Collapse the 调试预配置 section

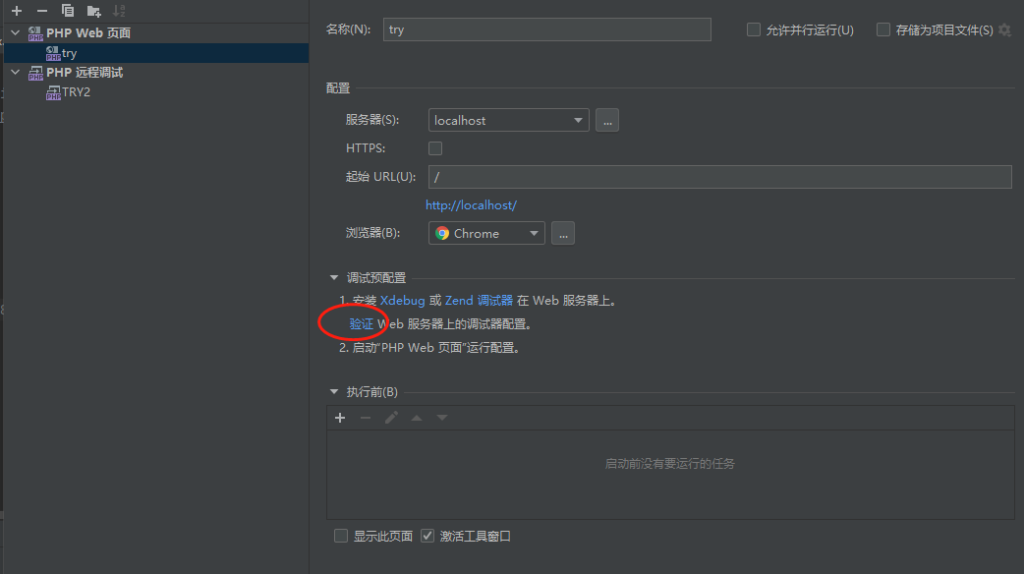334,278
